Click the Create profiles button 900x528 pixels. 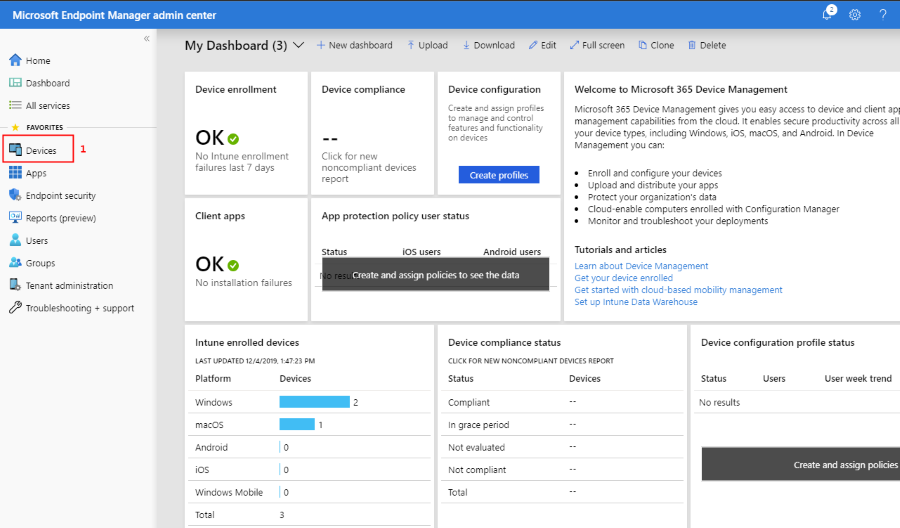point(499,175)
